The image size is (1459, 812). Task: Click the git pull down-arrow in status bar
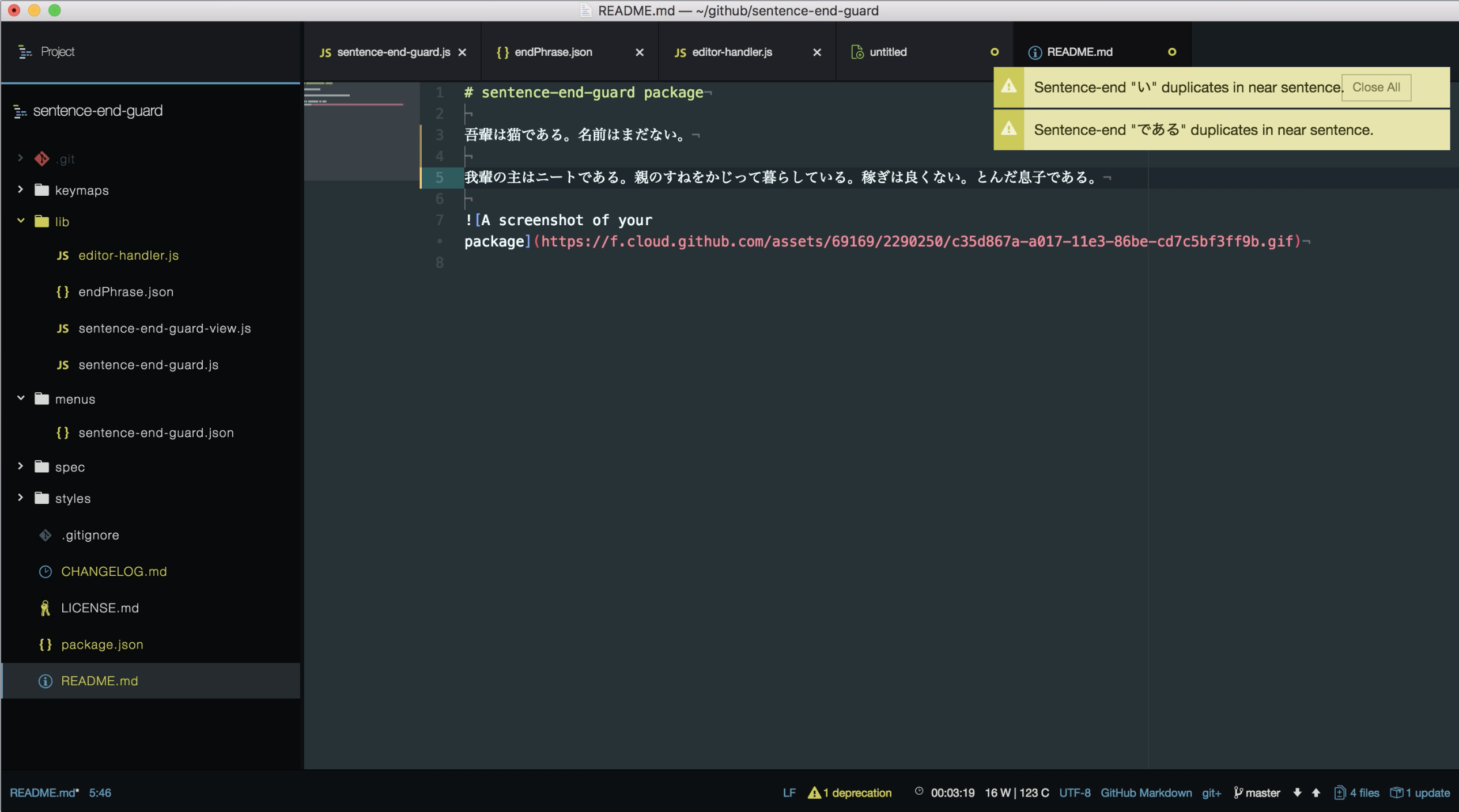point(1297,793)
